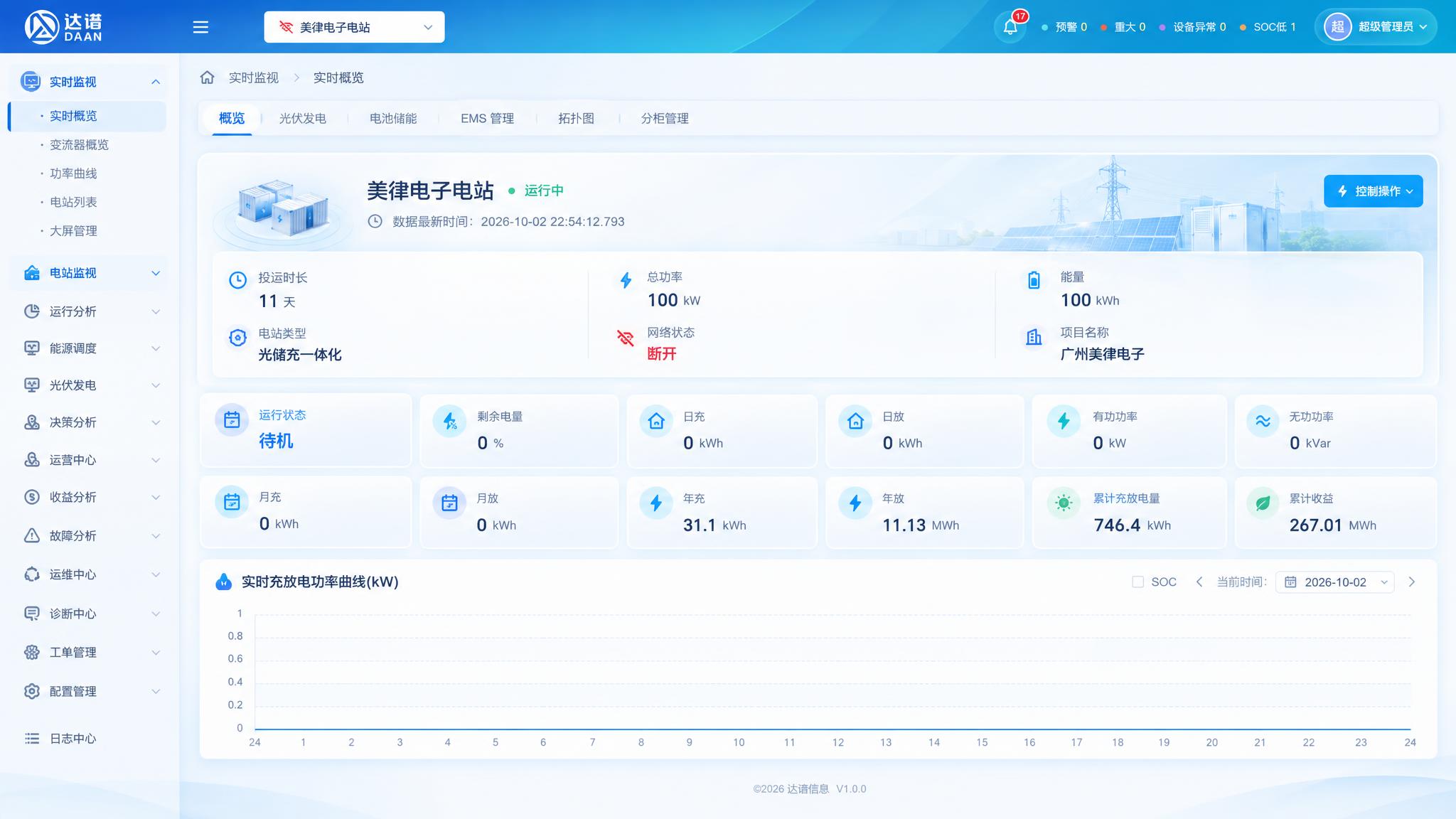1456x819 pixels.
Task: Click the 日放 house icon
Action: (855, 422)
